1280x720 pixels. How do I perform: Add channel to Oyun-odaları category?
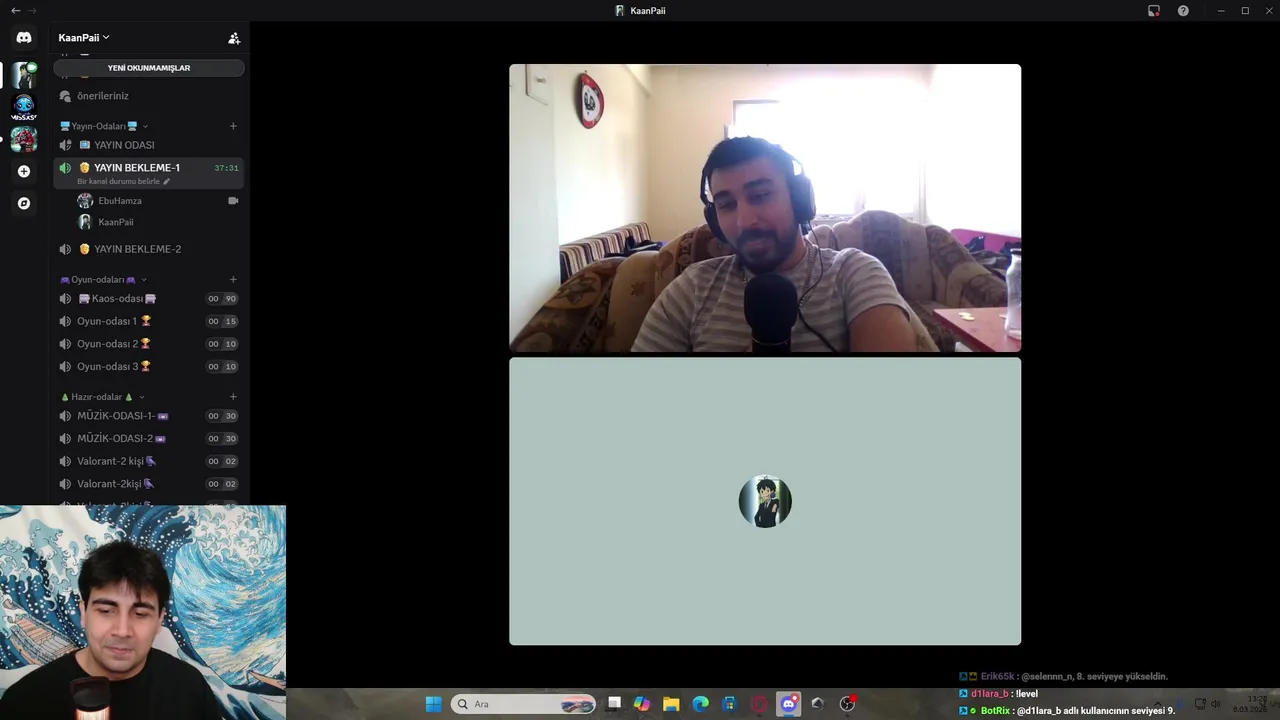(x=233, y=279)
